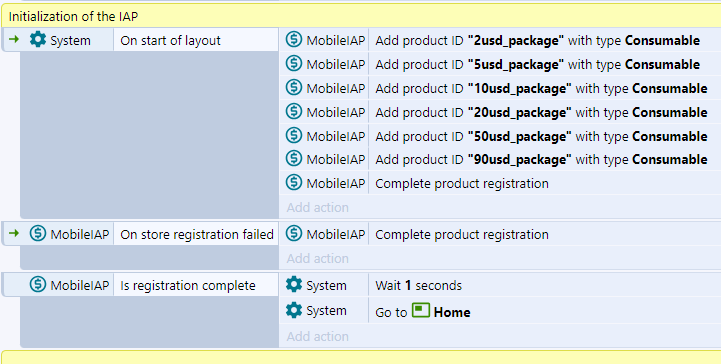Click green Home layout icon in Go to action
The height and width of the screenshot is (364, 721).
pyautogui.click(x=421, y=311)
